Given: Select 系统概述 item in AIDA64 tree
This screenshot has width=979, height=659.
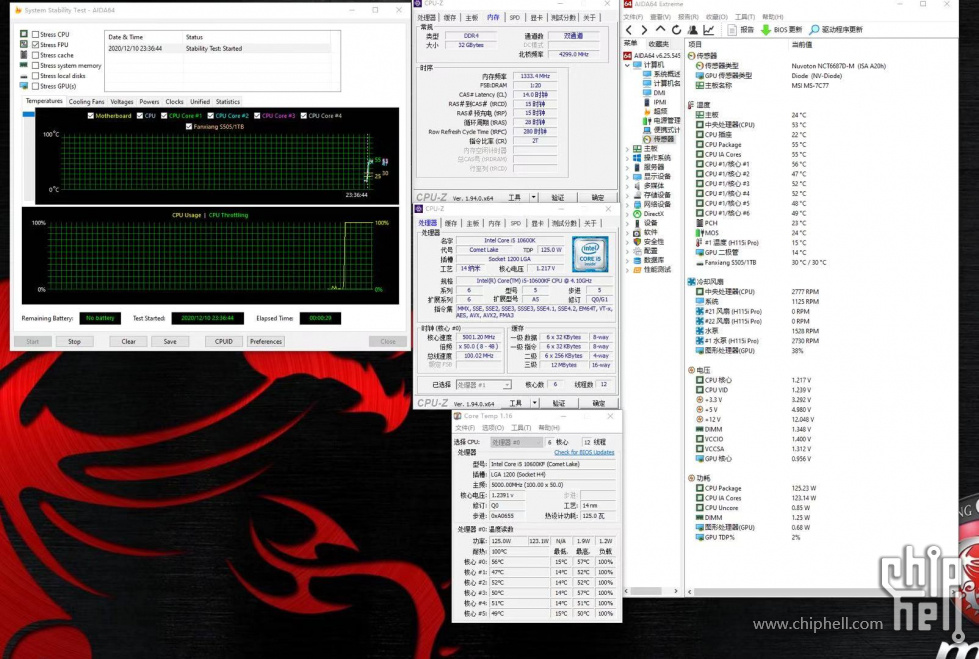Looking at the screenshot, I should (661, 74).
